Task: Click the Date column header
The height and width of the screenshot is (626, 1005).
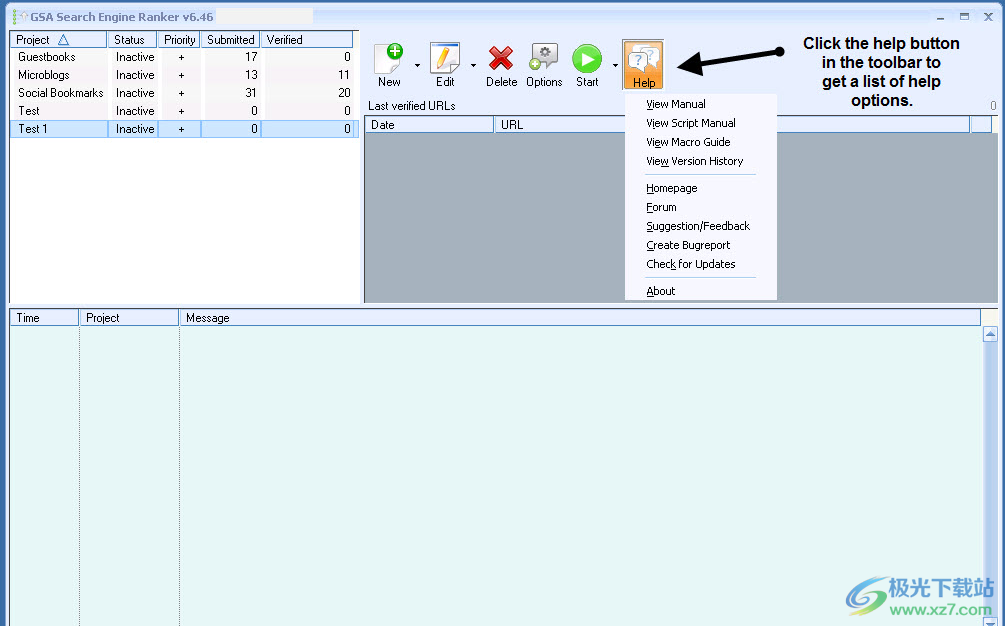Action: 429,125
